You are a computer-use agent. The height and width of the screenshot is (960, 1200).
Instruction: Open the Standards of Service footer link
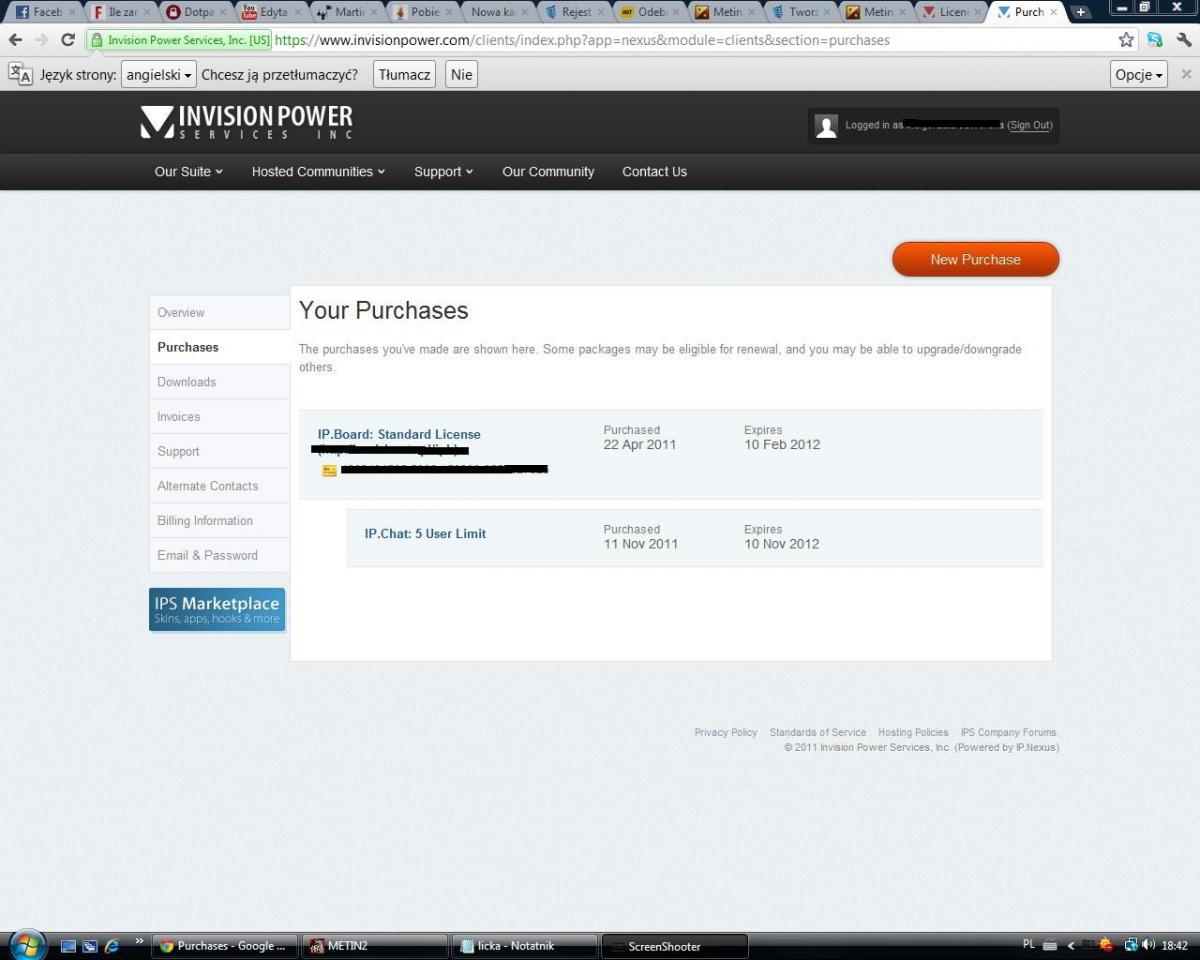[818, 733]
